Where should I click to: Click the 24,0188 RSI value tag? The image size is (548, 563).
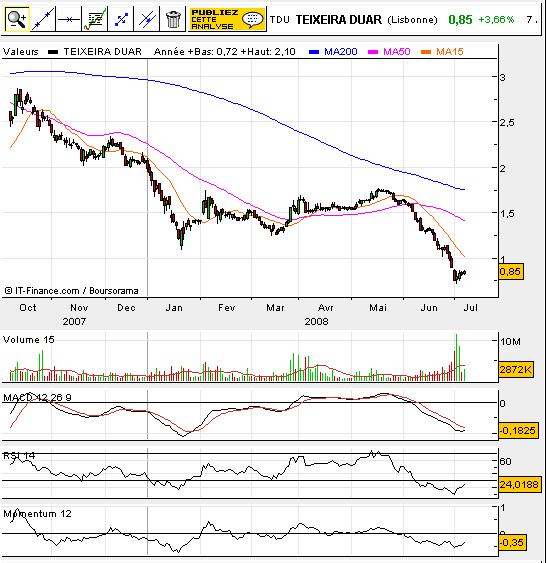coord(519,485)
